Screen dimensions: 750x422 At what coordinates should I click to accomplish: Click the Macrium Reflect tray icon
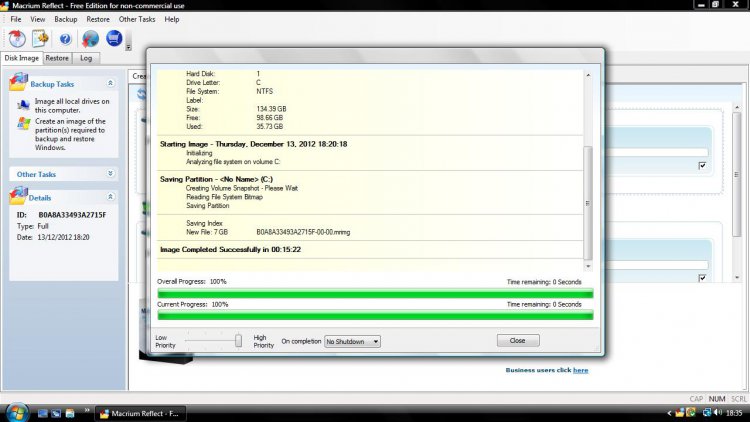(x=680, y=413)
